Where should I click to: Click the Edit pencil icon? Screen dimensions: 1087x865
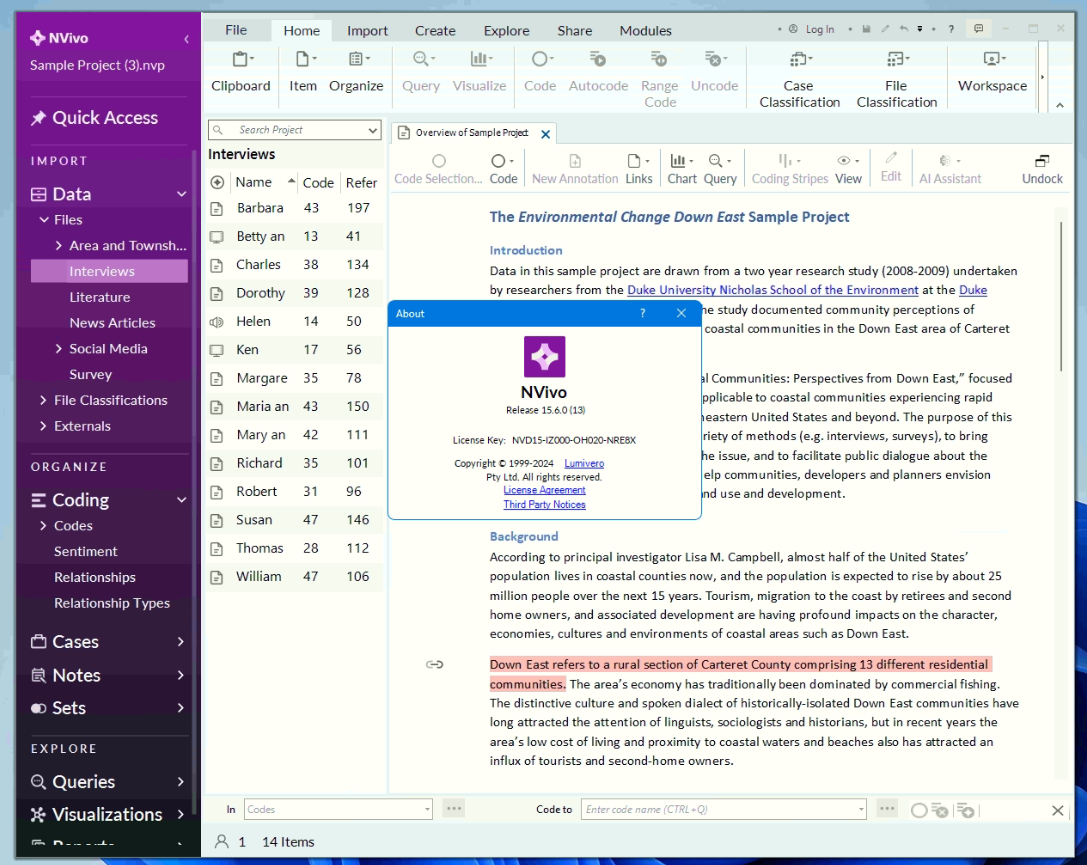point(891,158)
